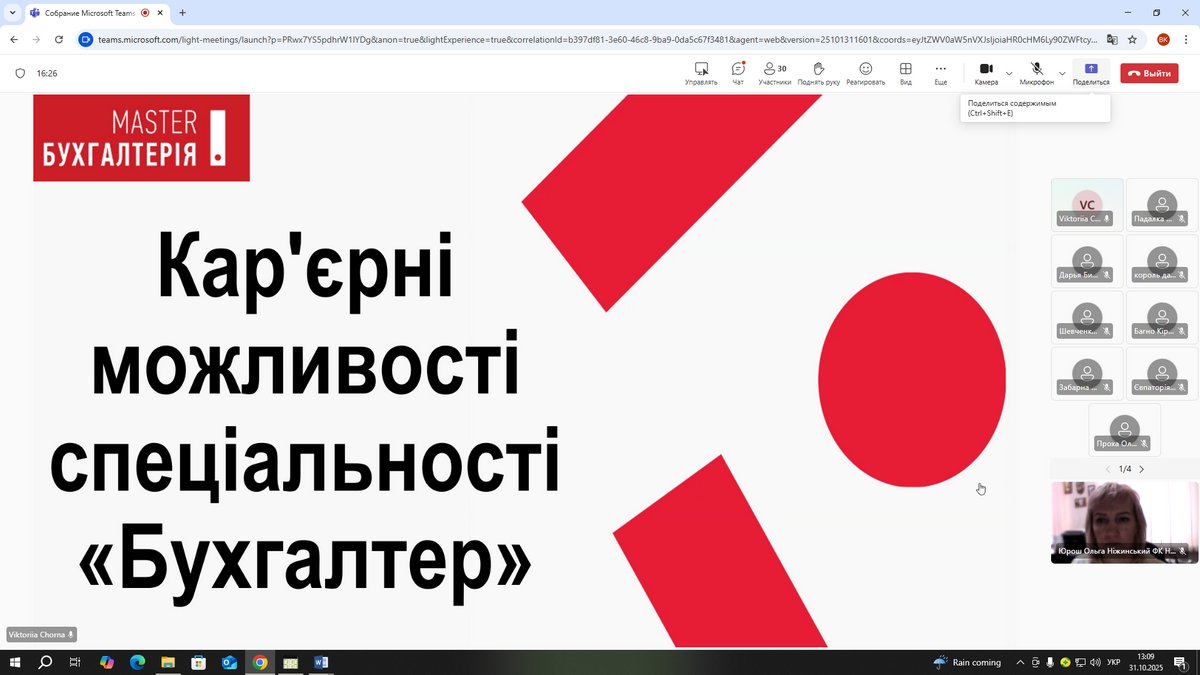Select Viktoriia participant tile
This screenshot has width=1200, height=675.
tap(1087, 203)
